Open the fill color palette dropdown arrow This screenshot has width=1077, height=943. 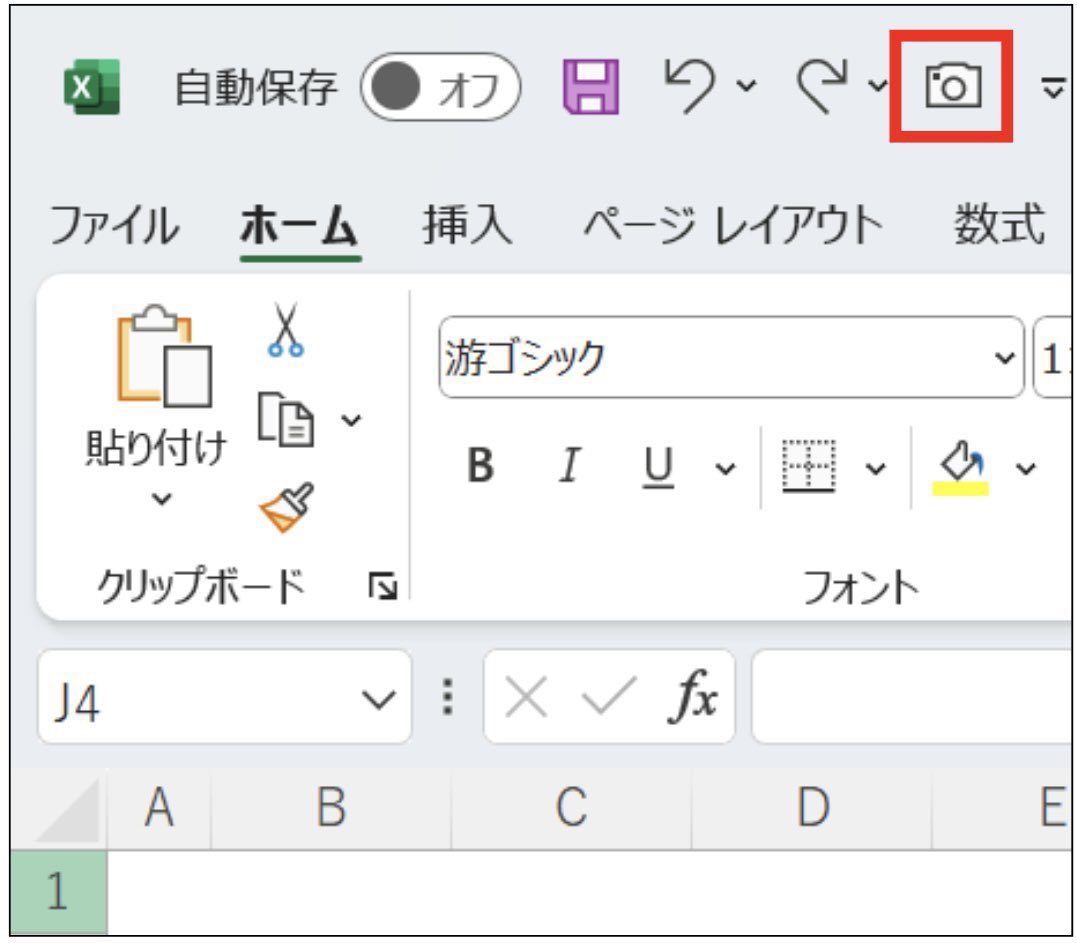(x=1026, y=468)
